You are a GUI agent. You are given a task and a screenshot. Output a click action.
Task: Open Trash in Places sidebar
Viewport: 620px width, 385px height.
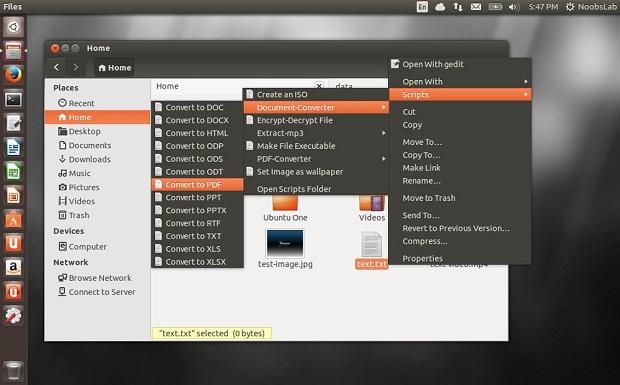tap(97, 215)
